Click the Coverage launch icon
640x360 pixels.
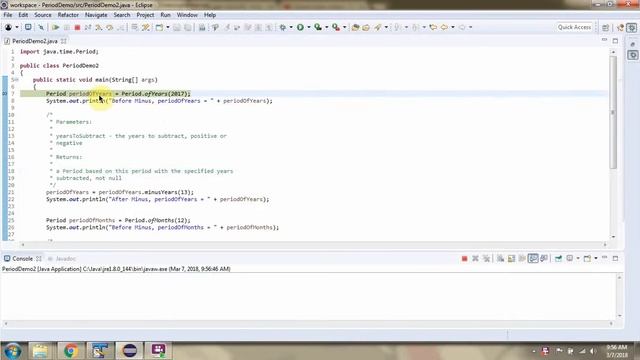point(318,27)
